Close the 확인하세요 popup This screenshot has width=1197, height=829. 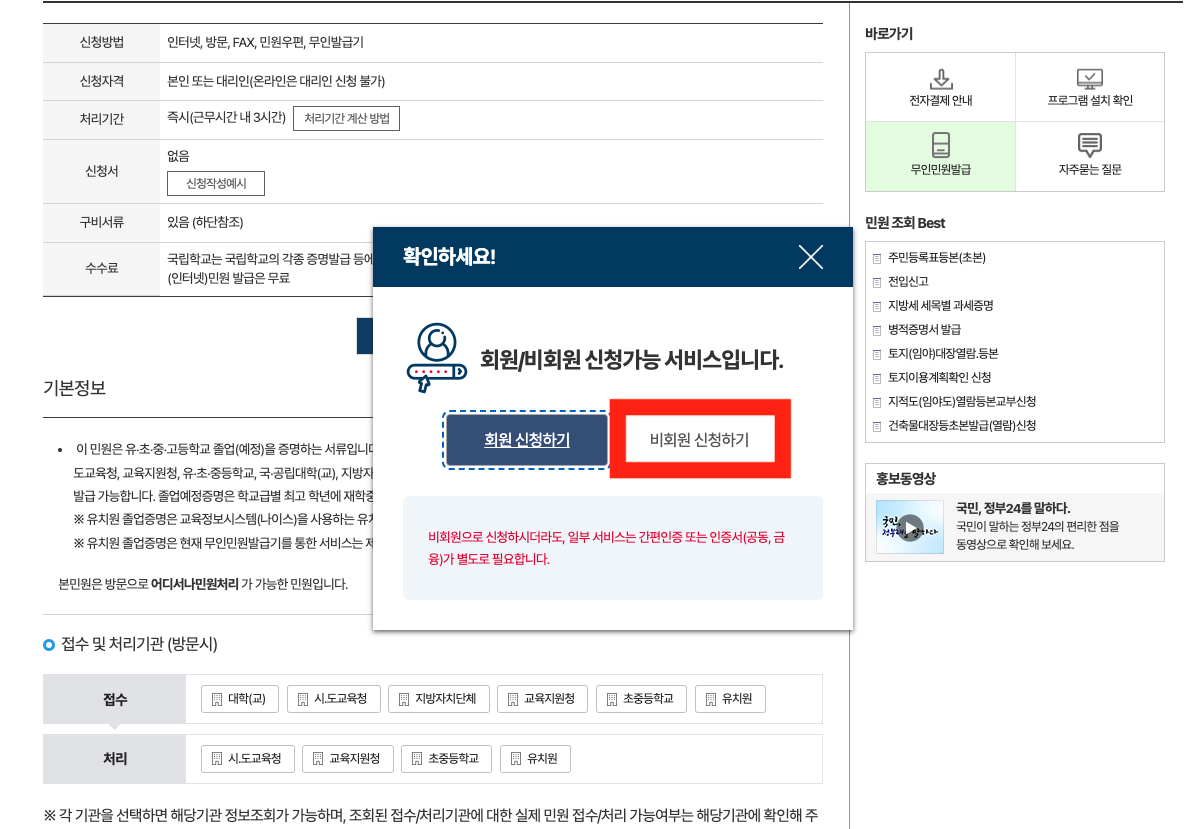click(810, 257)
